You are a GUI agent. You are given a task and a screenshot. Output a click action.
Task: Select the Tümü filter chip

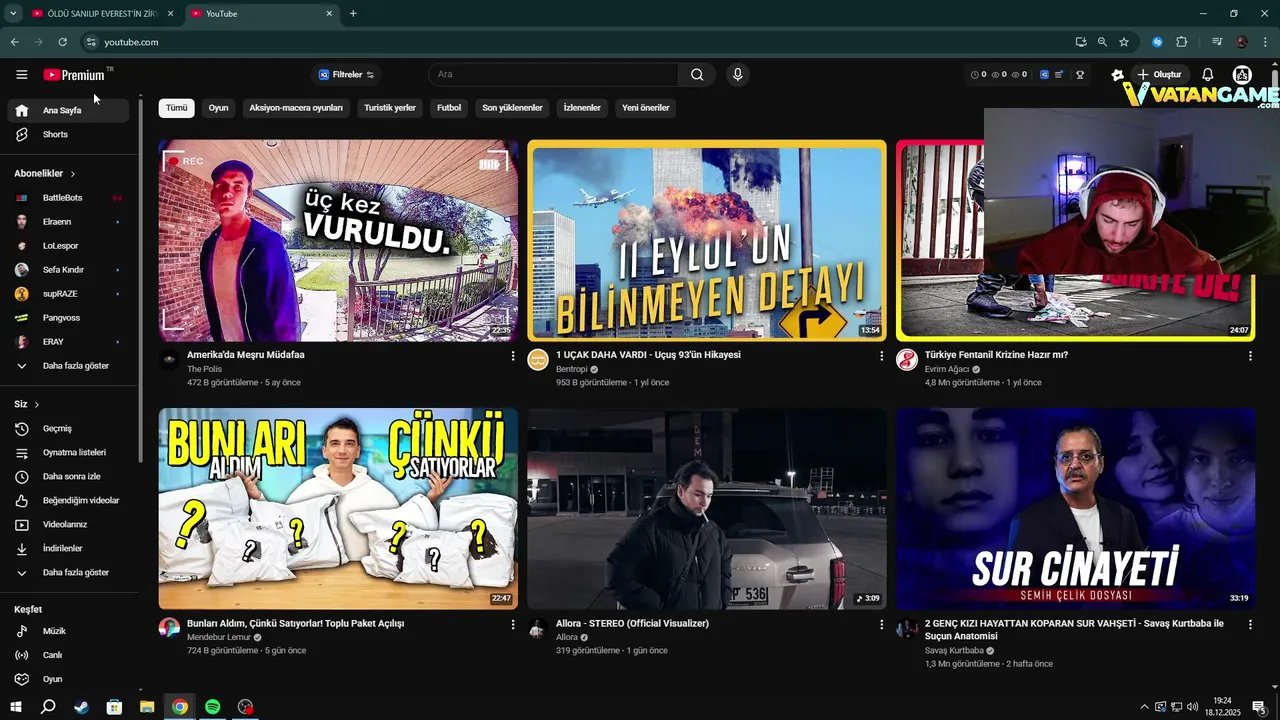point(177,108)
